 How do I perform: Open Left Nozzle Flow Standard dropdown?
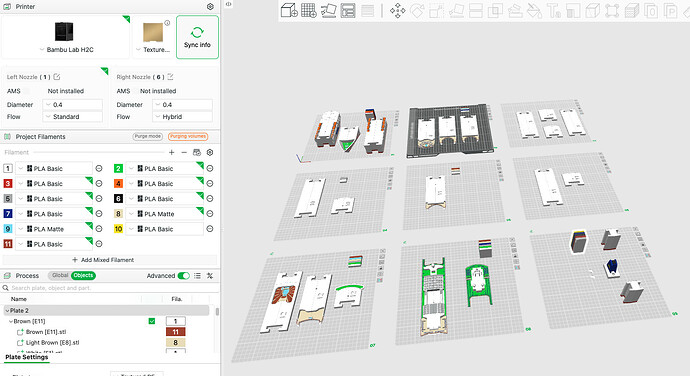pyautogui.click(x=73, y=117)
